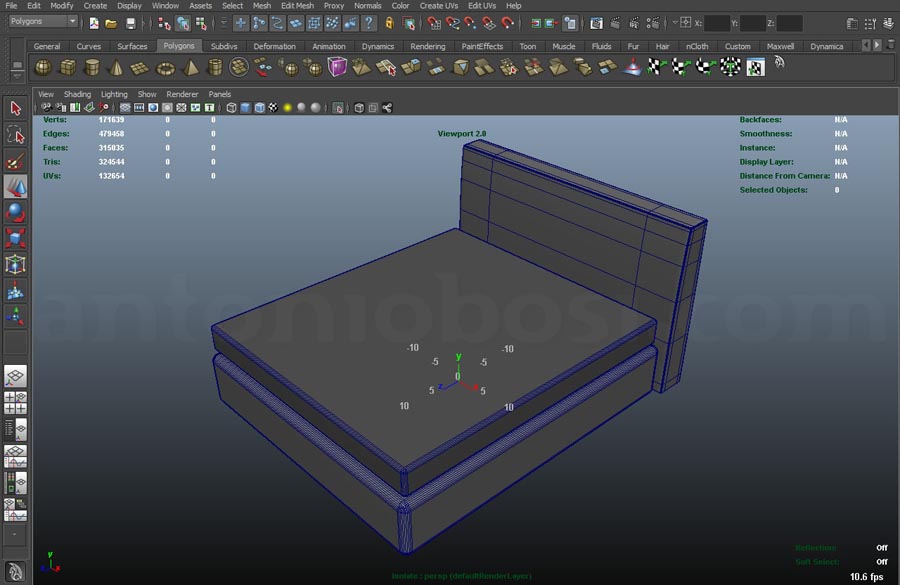Open the viewport Renderer menu

click(182, 94)
